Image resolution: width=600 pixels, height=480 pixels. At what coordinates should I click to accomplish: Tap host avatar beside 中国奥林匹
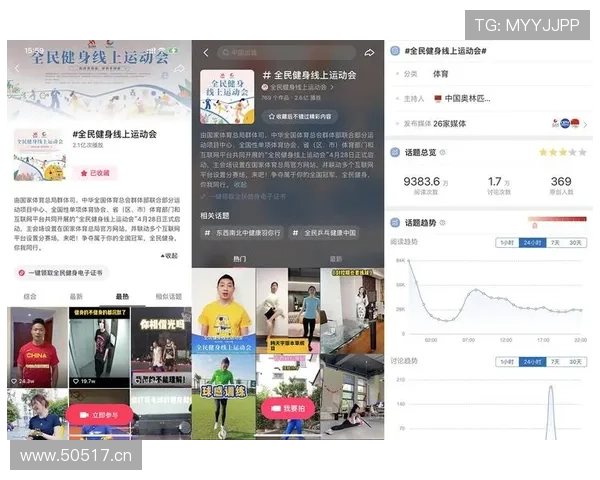[x=438, y=99]
